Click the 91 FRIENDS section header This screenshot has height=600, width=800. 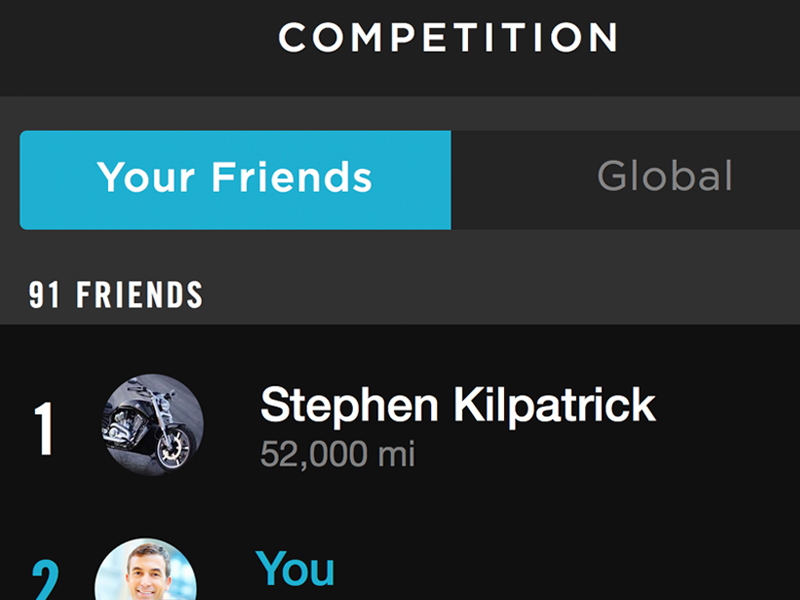116,294
